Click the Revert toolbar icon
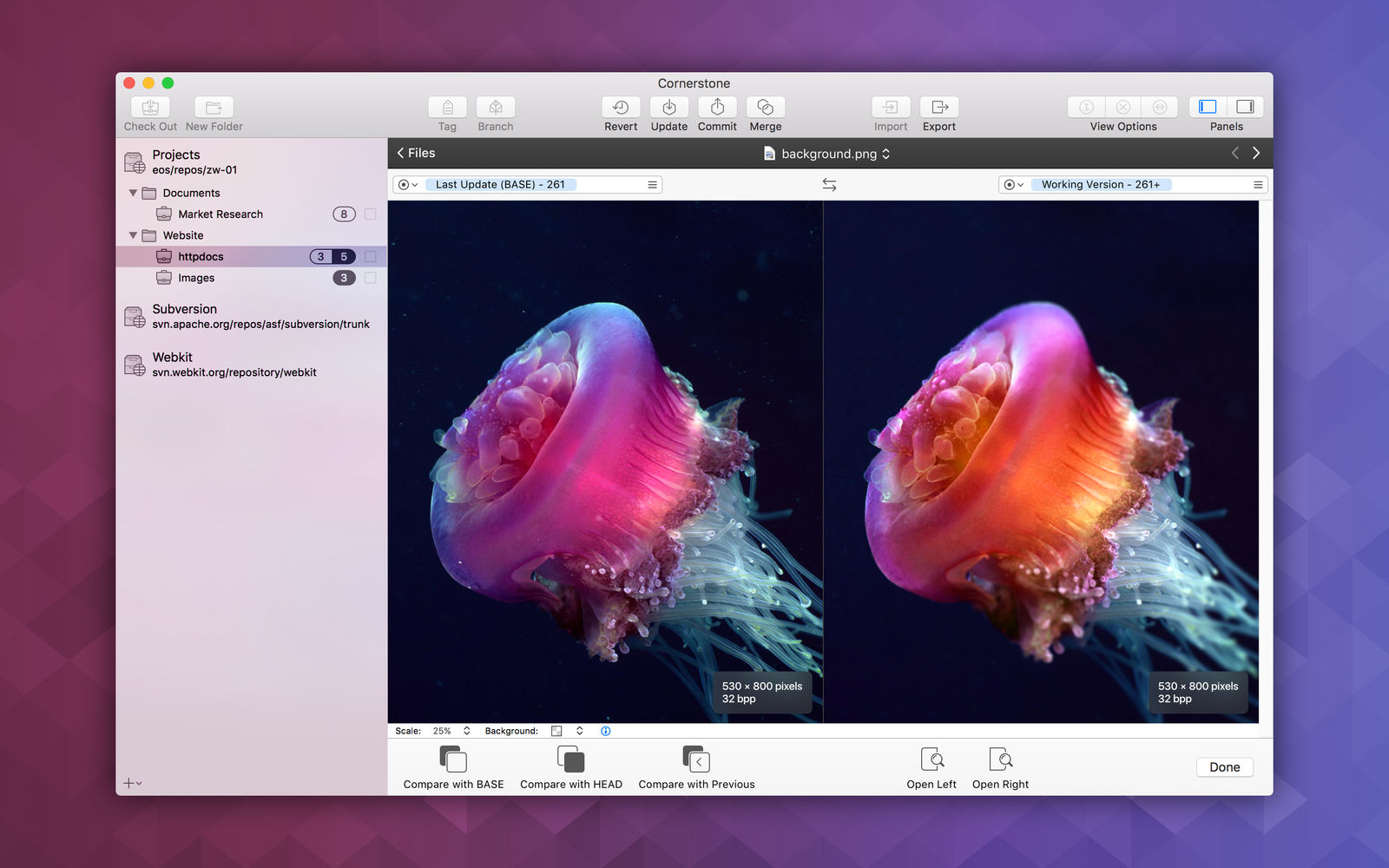This screenshot has width=1389, height=868. click(621, 107)
